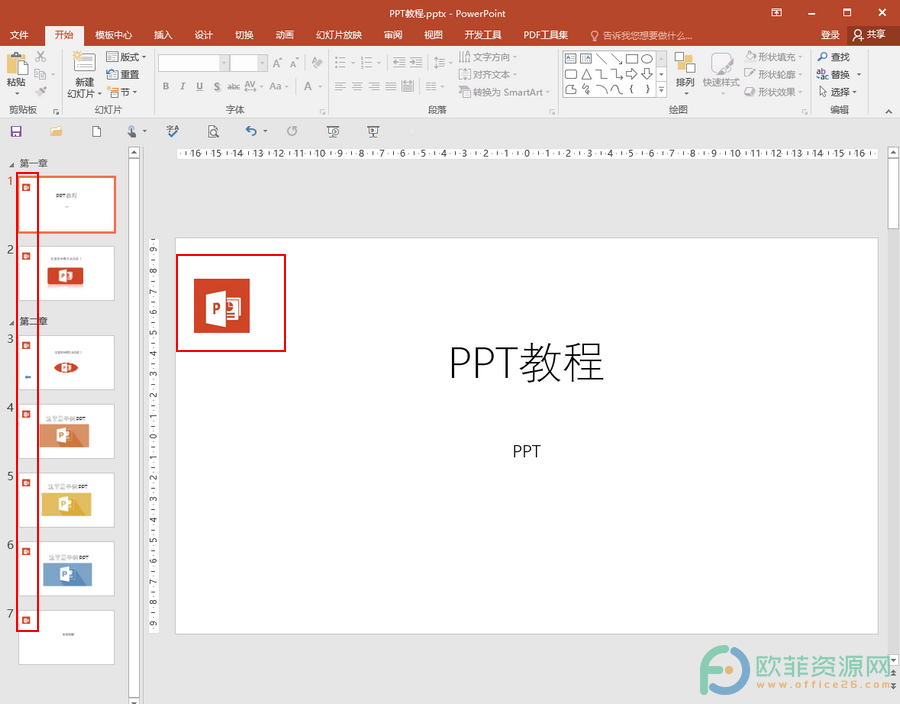Open the Text Direction (文字方向) dropdown
The image size is (900, 704).
[488, 57]
